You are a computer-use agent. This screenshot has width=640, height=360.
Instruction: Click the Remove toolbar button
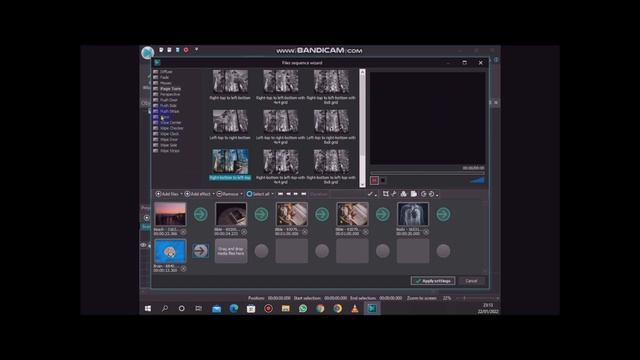point(227,194)
